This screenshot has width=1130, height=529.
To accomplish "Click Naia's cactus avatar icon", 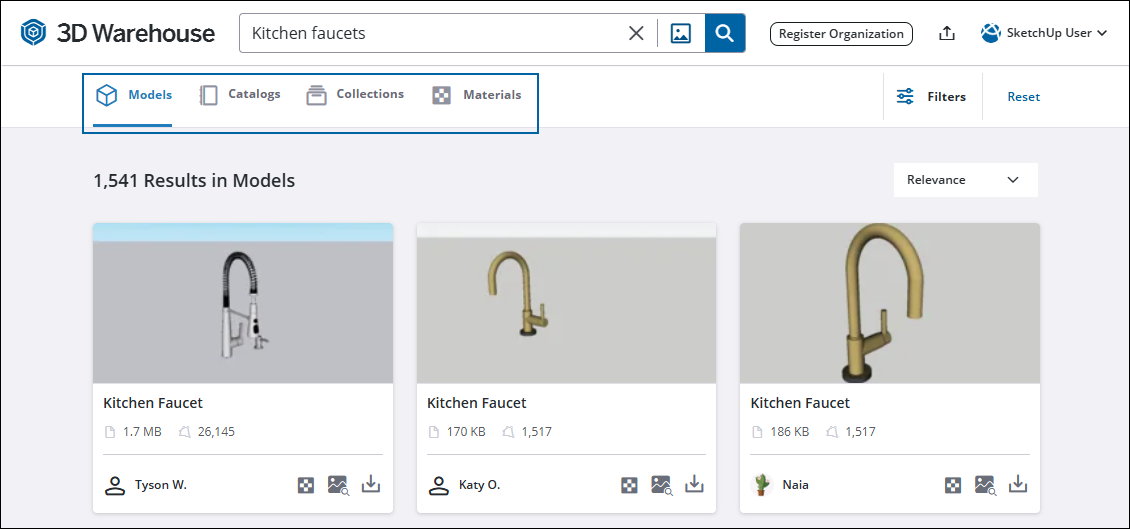I will pos(762,485).
